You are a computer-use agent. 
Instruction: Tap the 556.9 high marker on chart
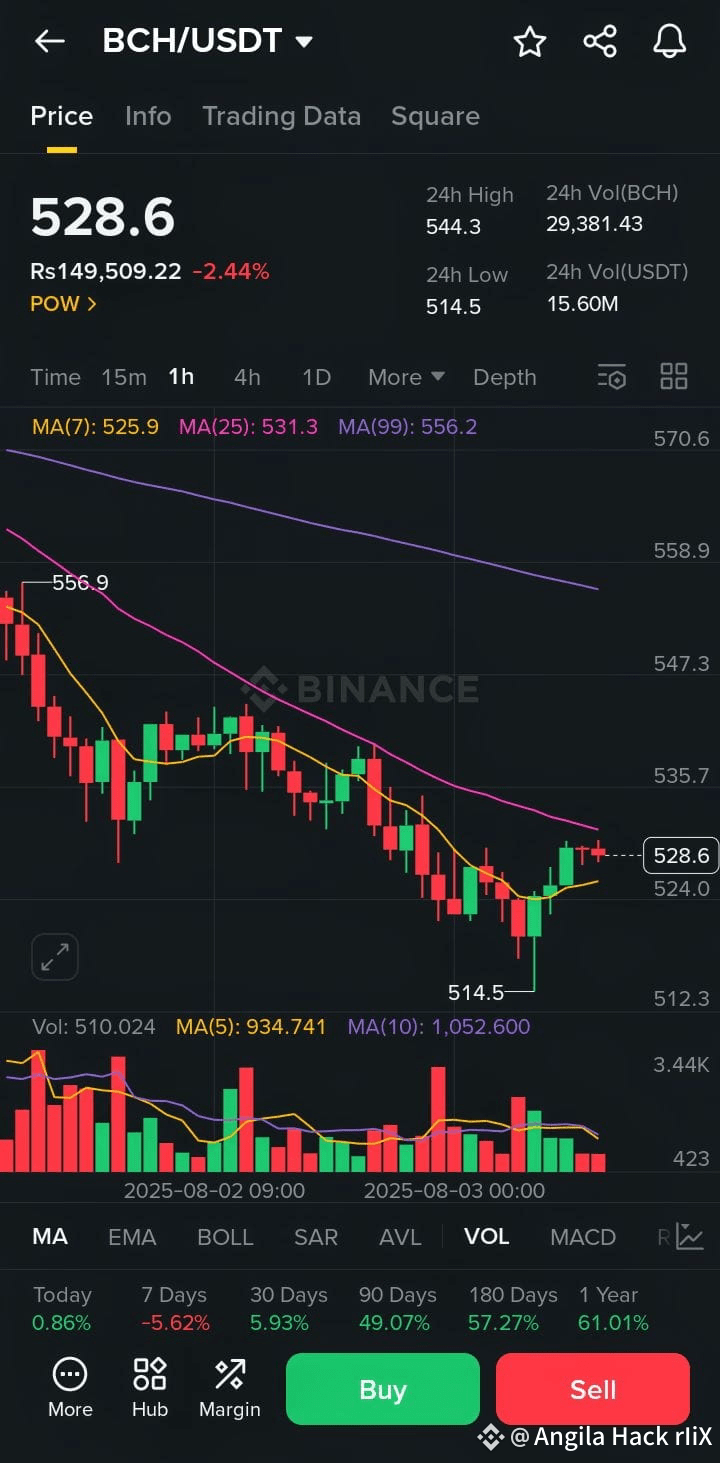[80, 582]
